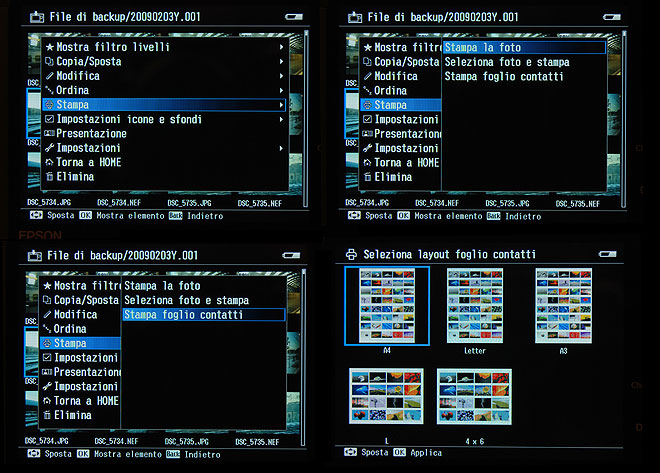Click battery indicator in top-left screen title bar
The image size is (660, 473).
click(294, 17)
